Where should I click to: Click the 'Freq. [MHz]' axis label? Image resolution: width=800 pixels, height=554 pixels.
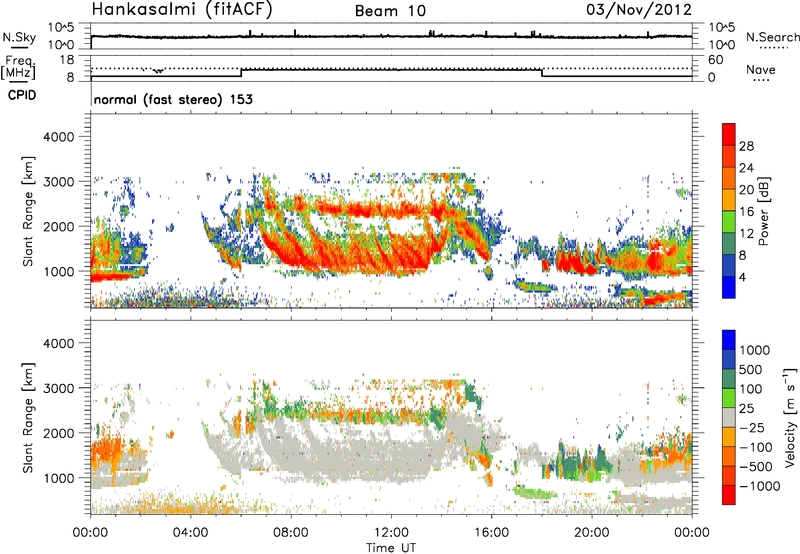[19, 67]
